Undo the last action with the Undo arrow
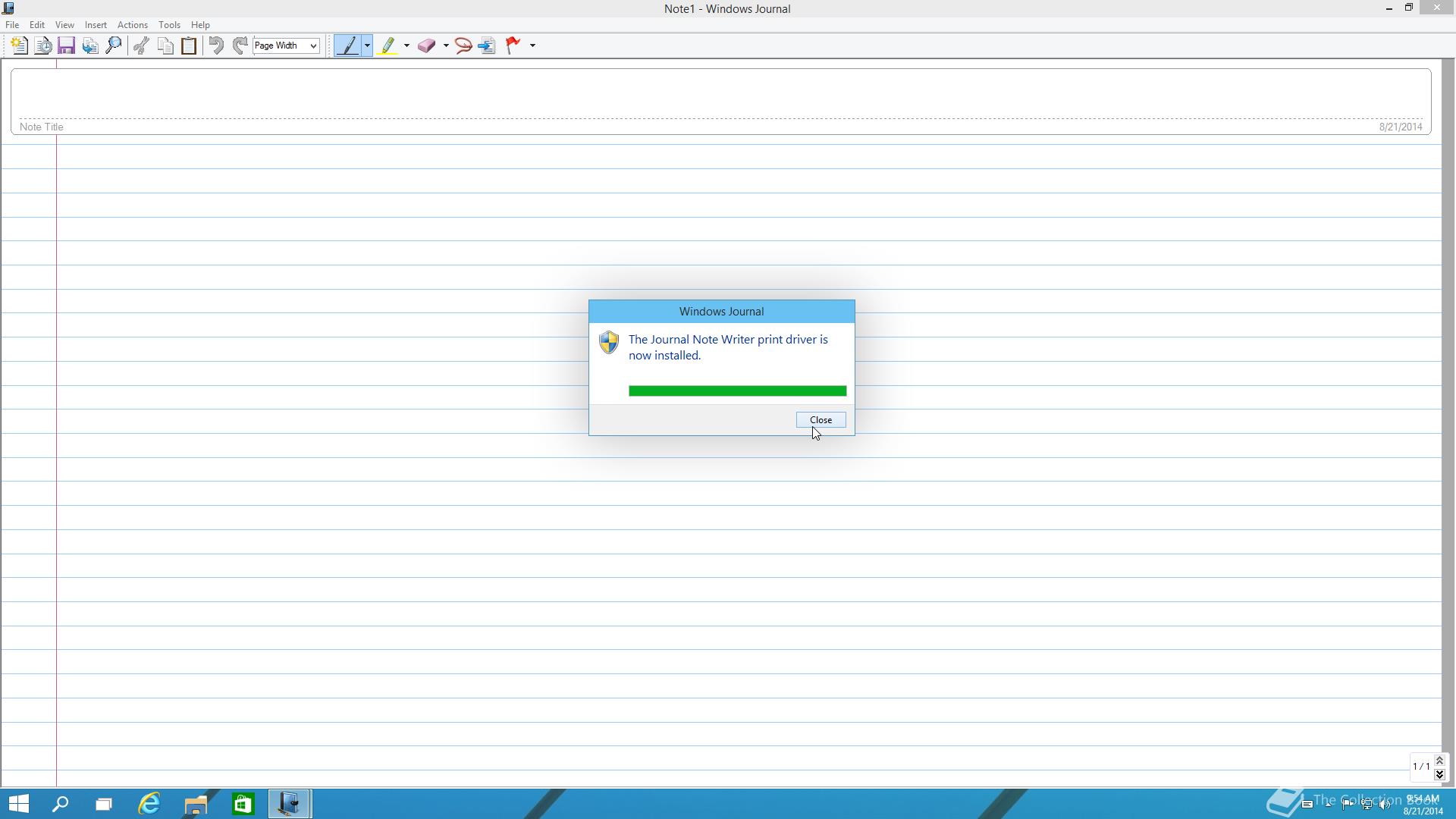 click(x=216, y=45)
